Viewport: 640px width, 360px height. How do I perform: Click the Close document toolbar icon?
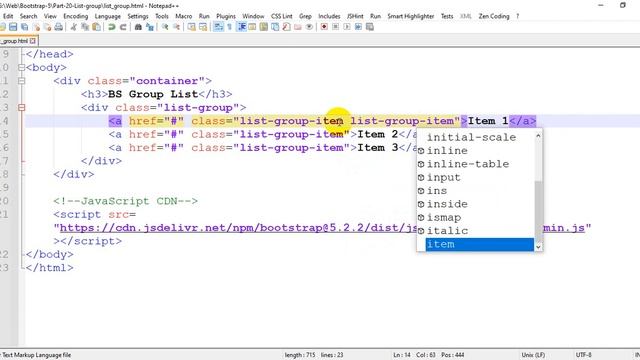tap(36, 27)
